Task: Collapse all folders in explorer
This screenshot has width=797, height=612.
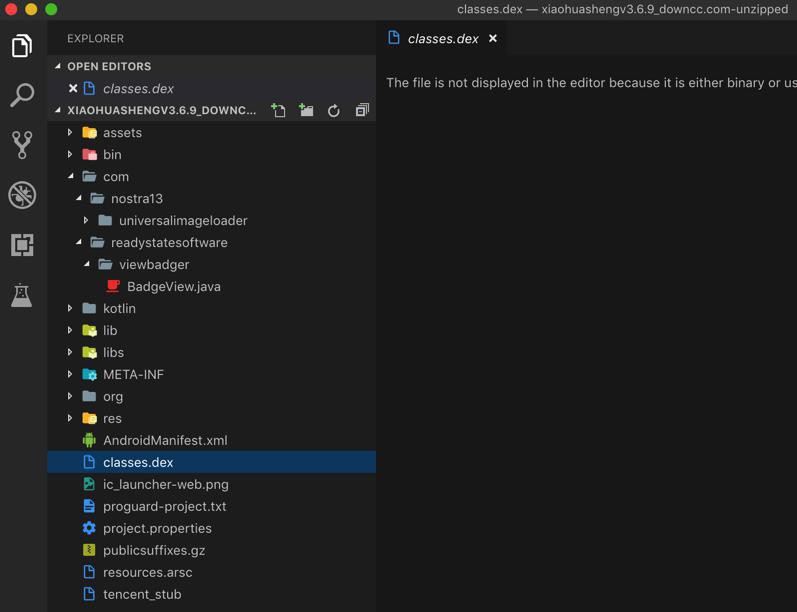Action: click(362, 110)
